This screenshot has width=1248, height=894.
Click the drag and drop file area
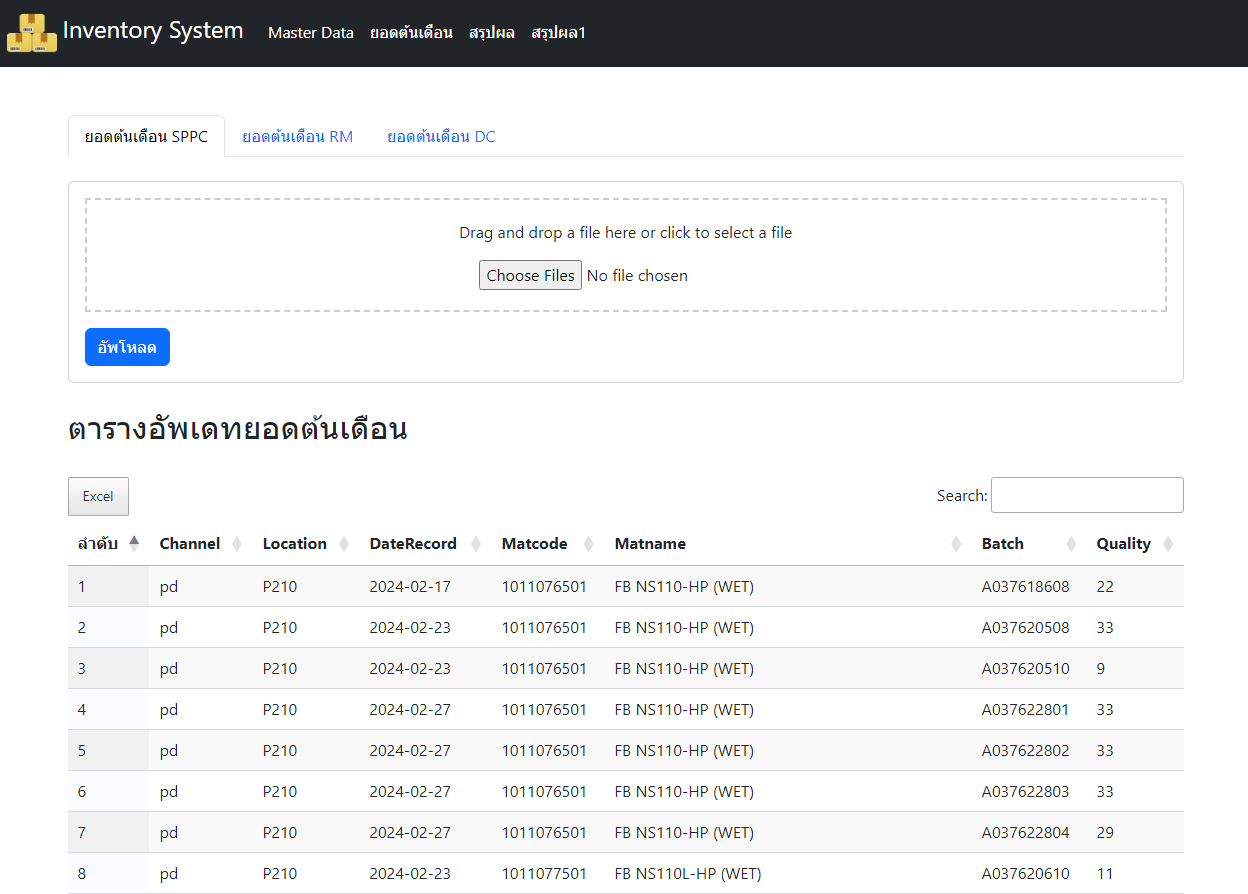pyautogui.click(x=626, y=255)
